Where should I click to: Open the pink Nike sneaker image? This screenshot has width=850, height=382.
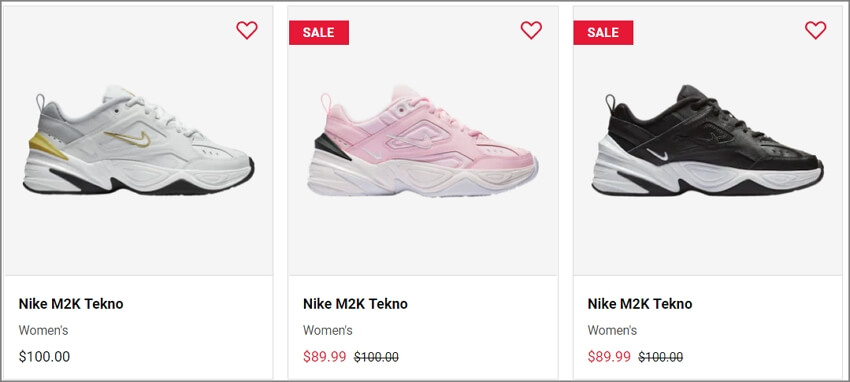point(423,141)
